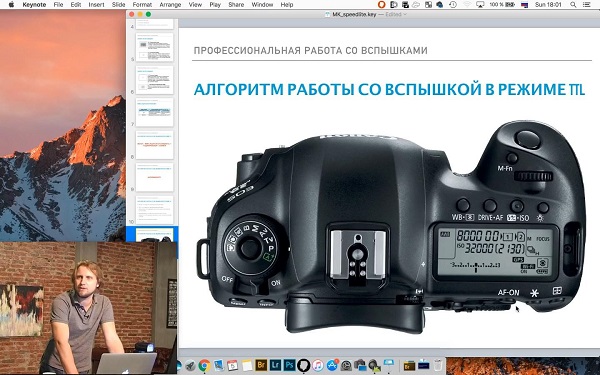600x375 pixels.
Task: Open the Arrange menu
Action: [170, 5]
